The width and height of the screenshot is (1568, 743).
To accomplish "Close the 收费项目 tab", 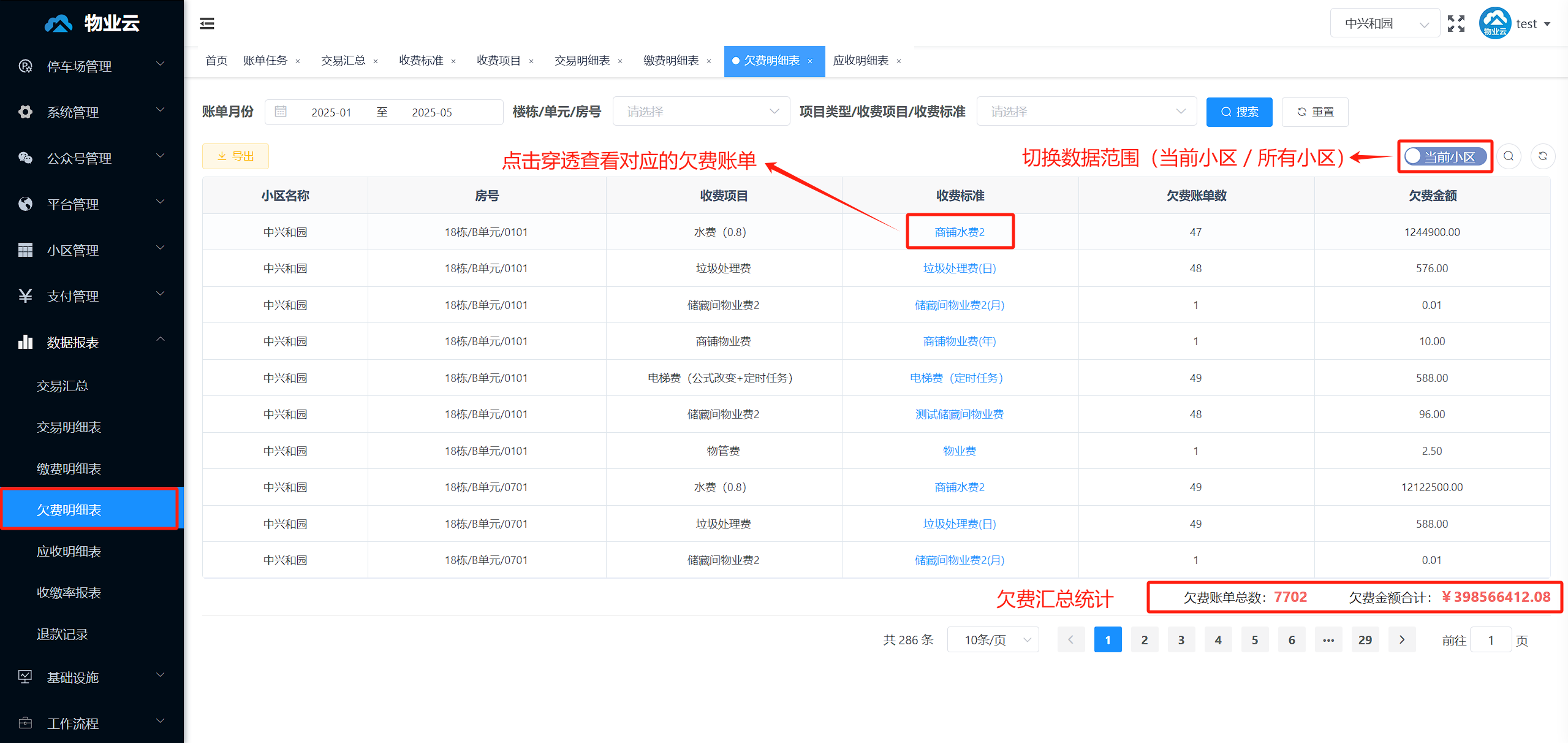I will (531, 61).
